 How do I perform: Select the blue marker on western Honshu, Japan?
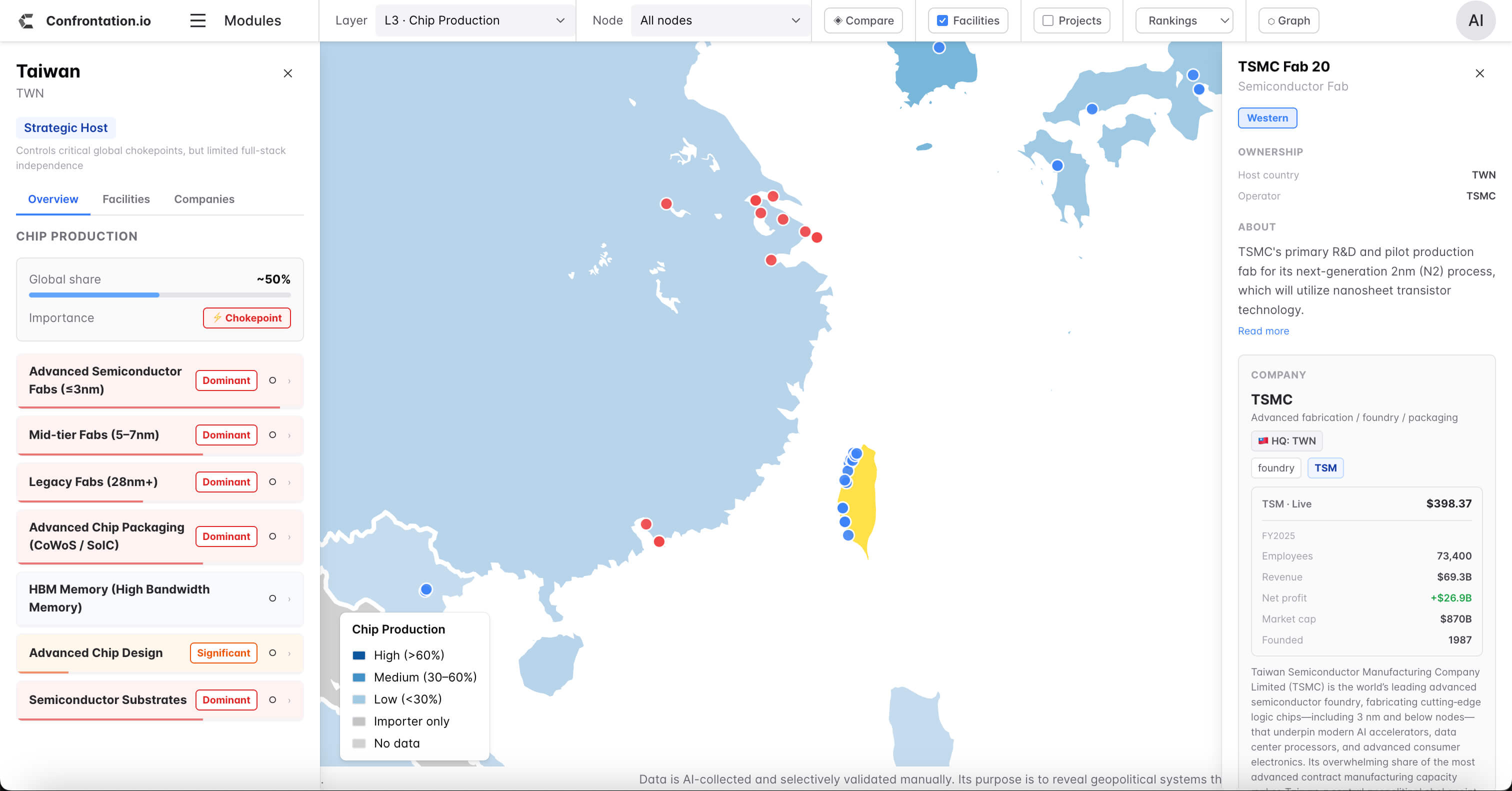1091,108
